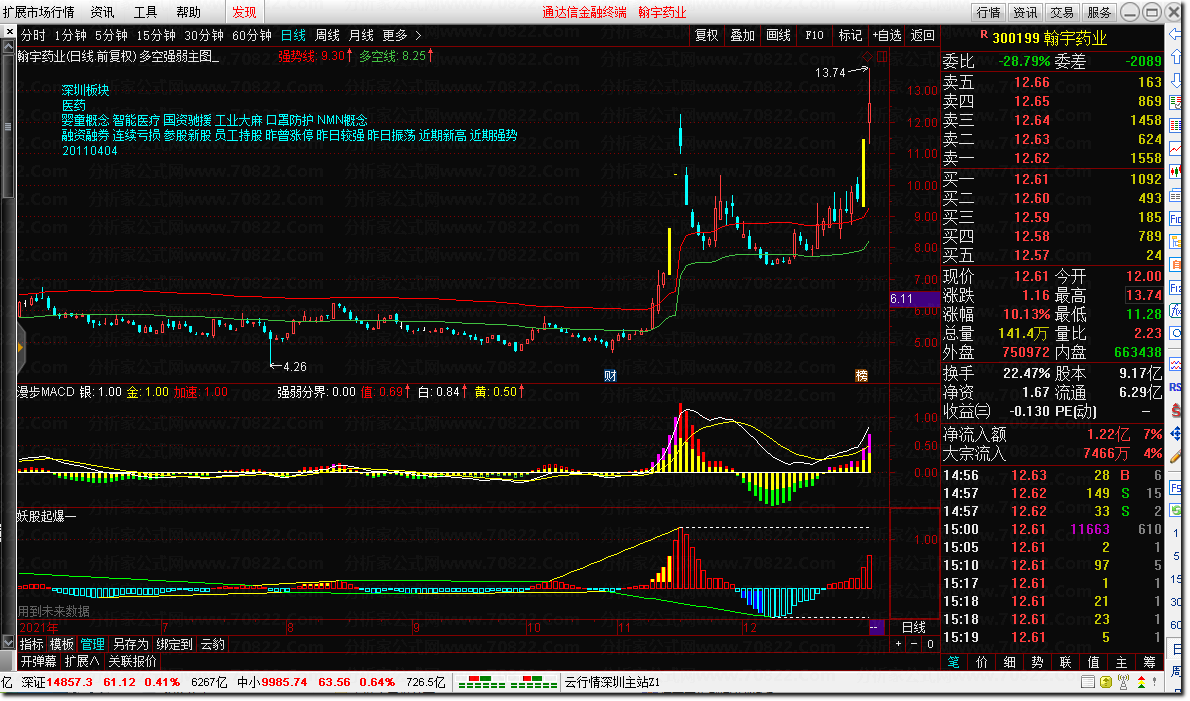The height and width of the screenshot is (701, 1190).
Task: Select the 分时 period tab
Action: 33,36
